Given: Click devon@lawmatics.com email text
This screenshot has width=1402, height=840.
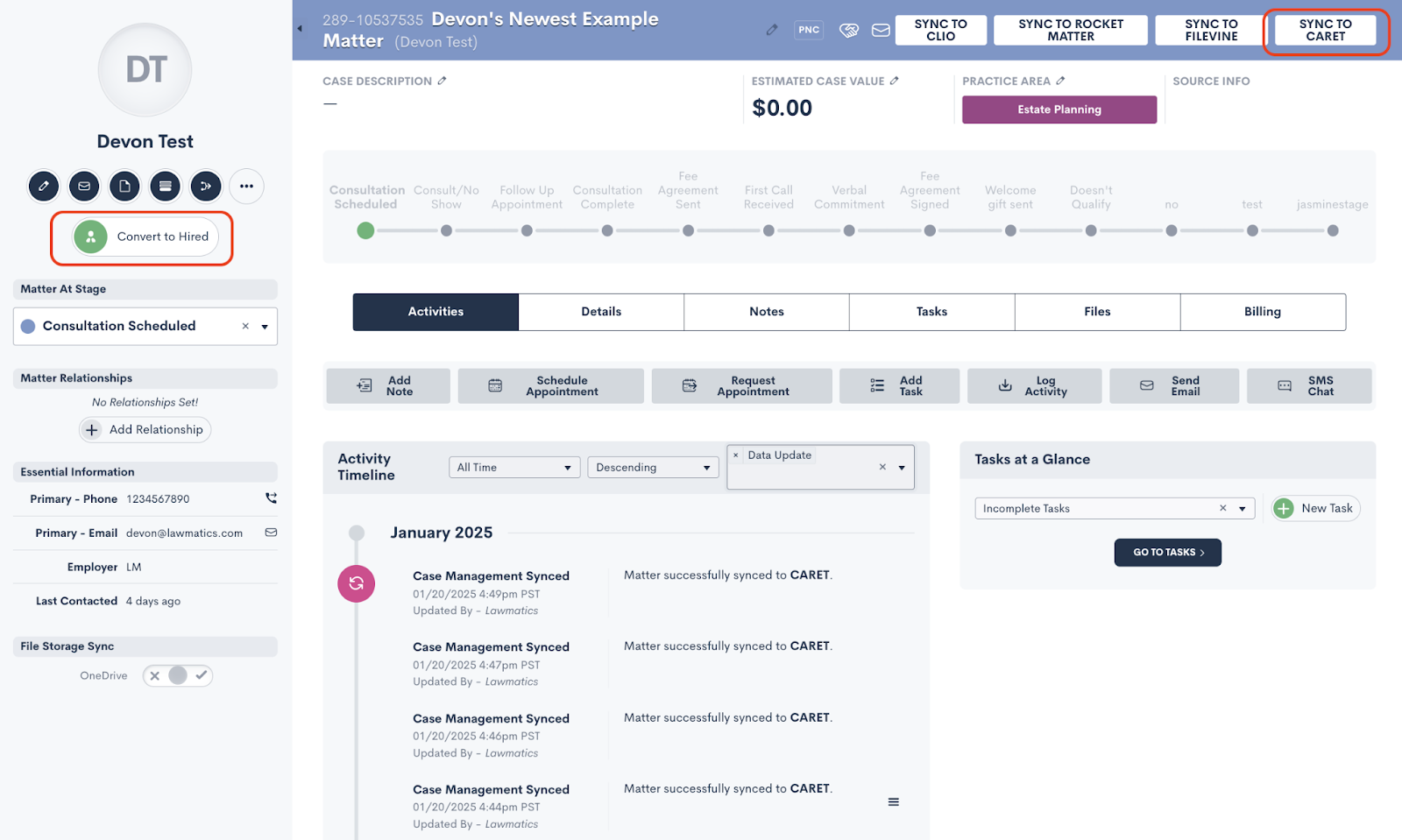Looking at the screenshot, I should pyautogui.click(x=184, y=533).
